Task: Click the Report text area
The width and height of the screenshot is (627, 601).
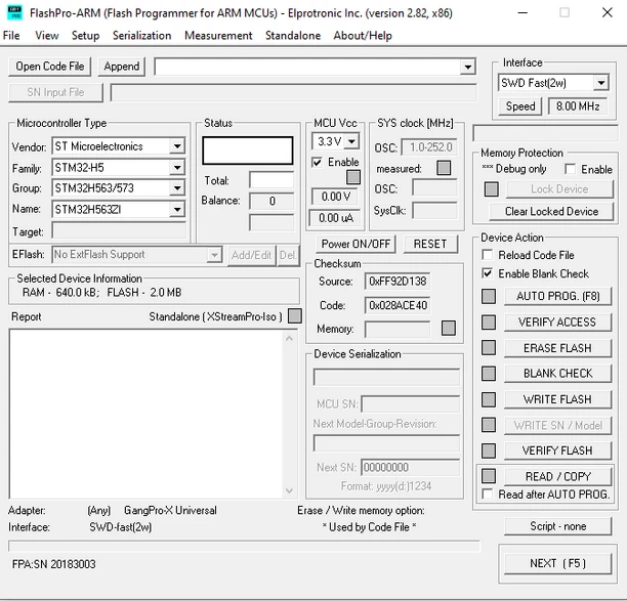Action: click(x=146, y=414)
